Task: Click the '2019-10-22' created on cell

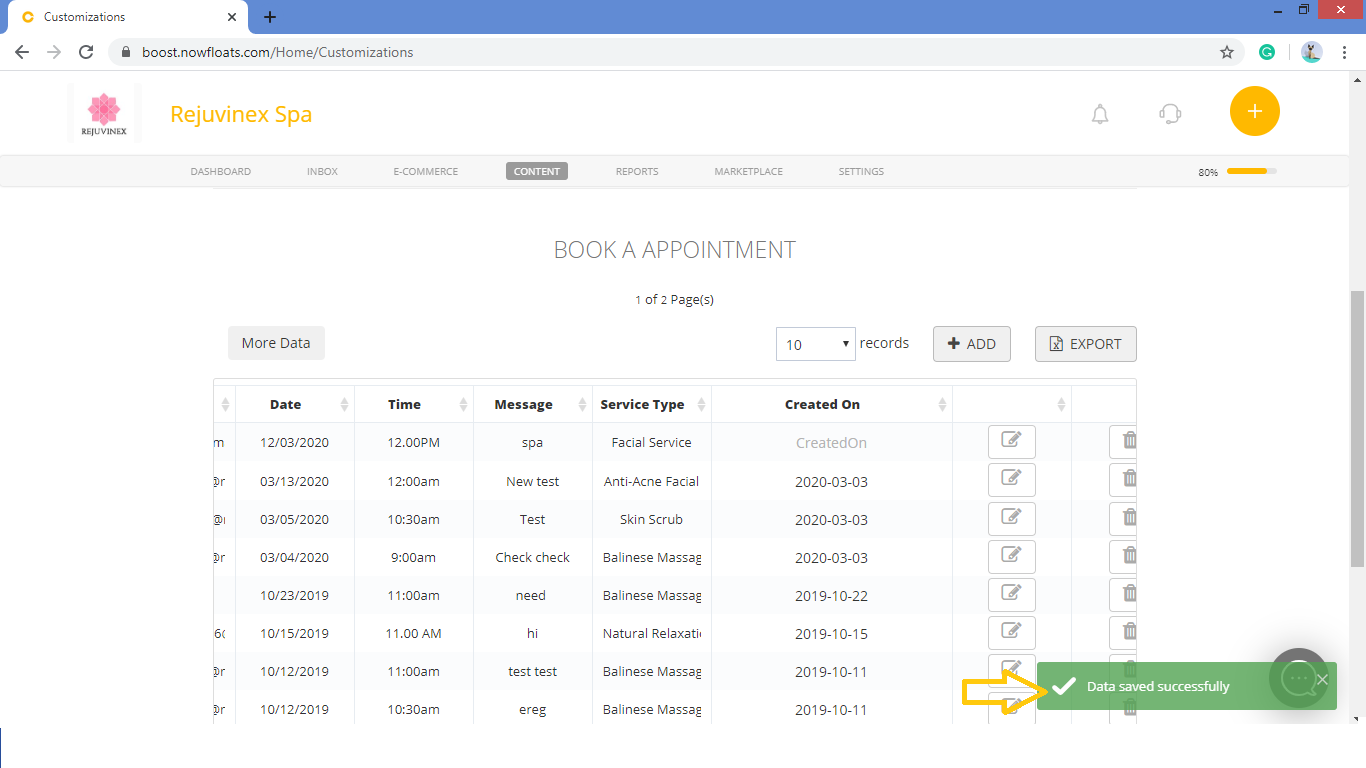Action: pos(832,595)
